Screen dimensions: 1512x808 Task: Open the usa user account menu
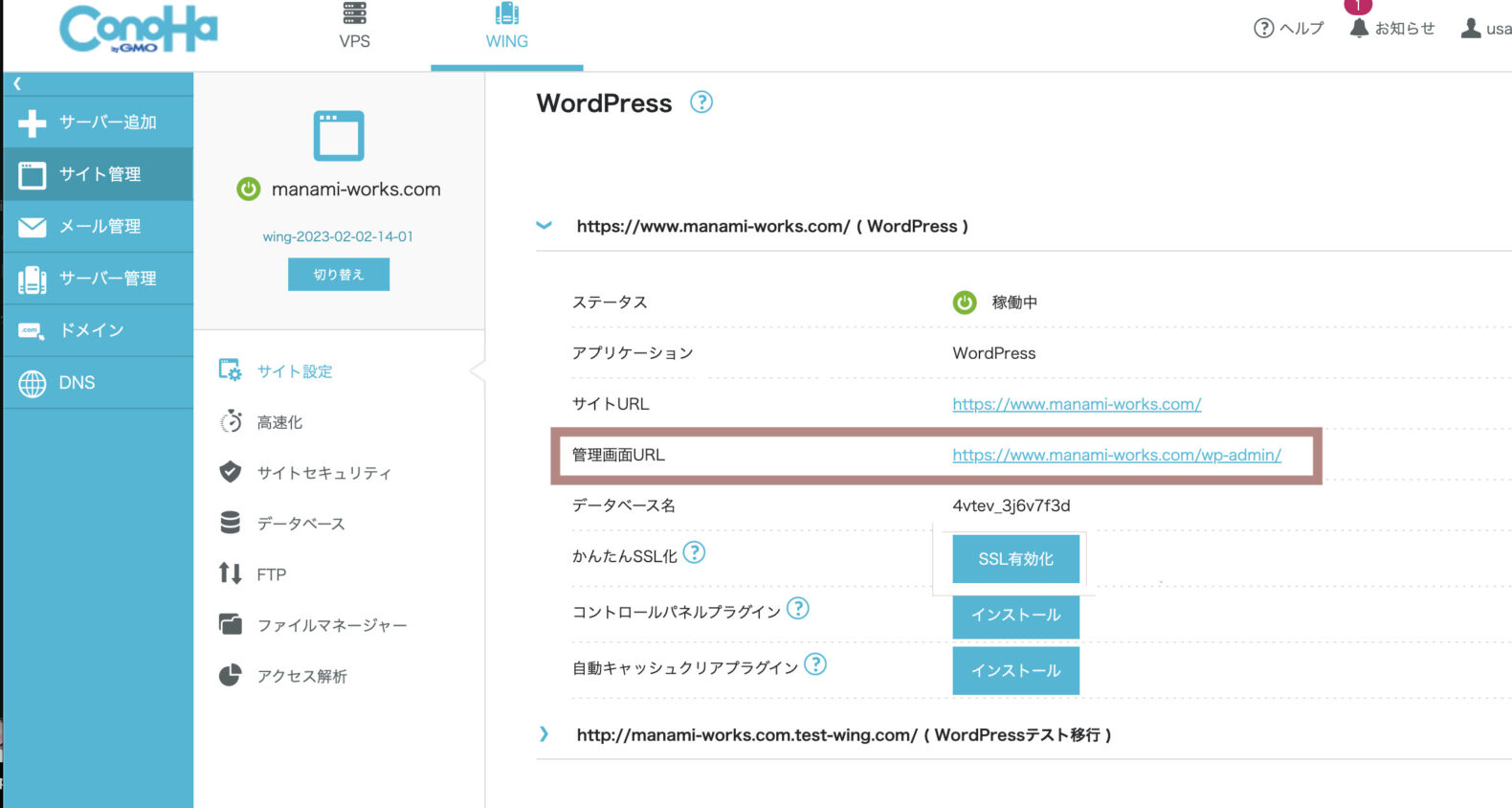click(x=1486, y=29)
